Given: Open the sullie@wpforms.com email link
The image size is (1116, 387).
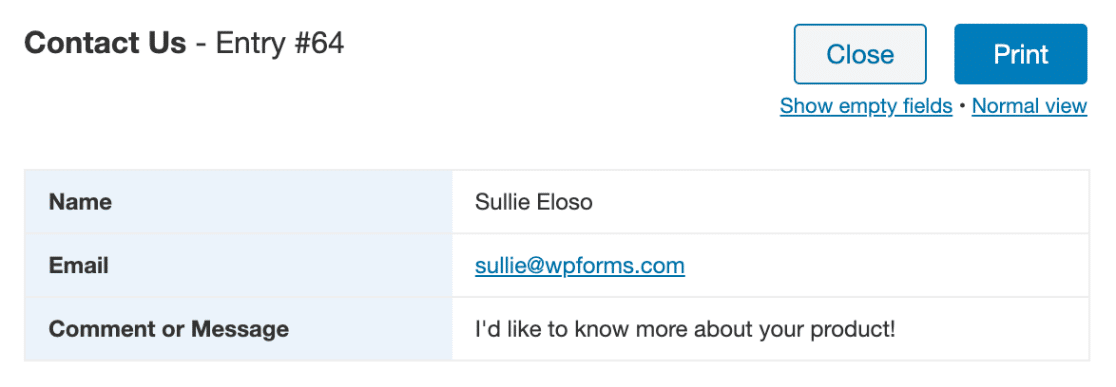Looking at the screenshot, I should (x=579, y=266).
